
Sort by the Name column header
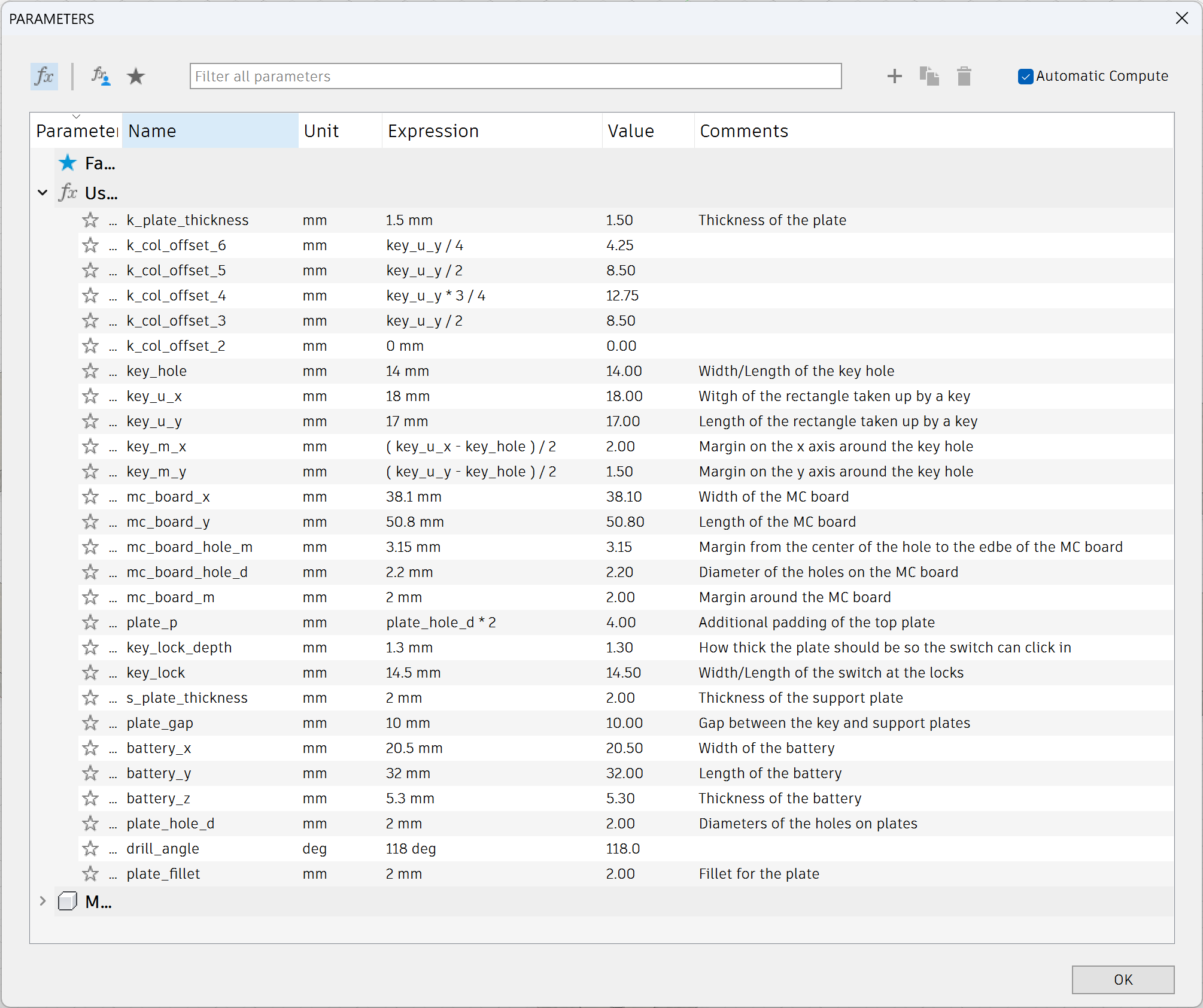pos(210,130)
